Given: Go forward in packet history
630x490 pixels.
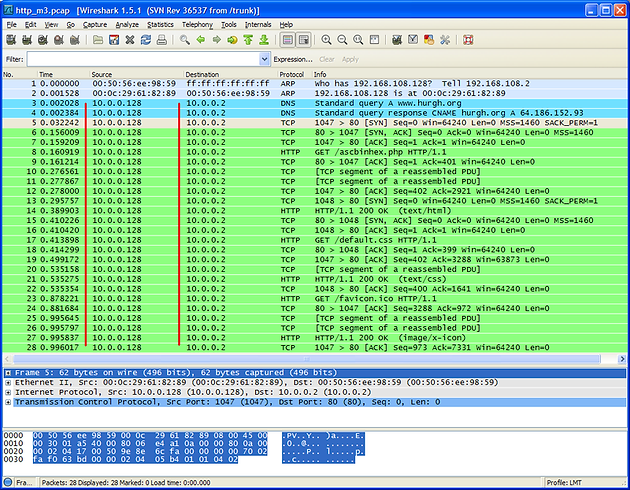Looking at the screenshot, I should coord(217,40).
